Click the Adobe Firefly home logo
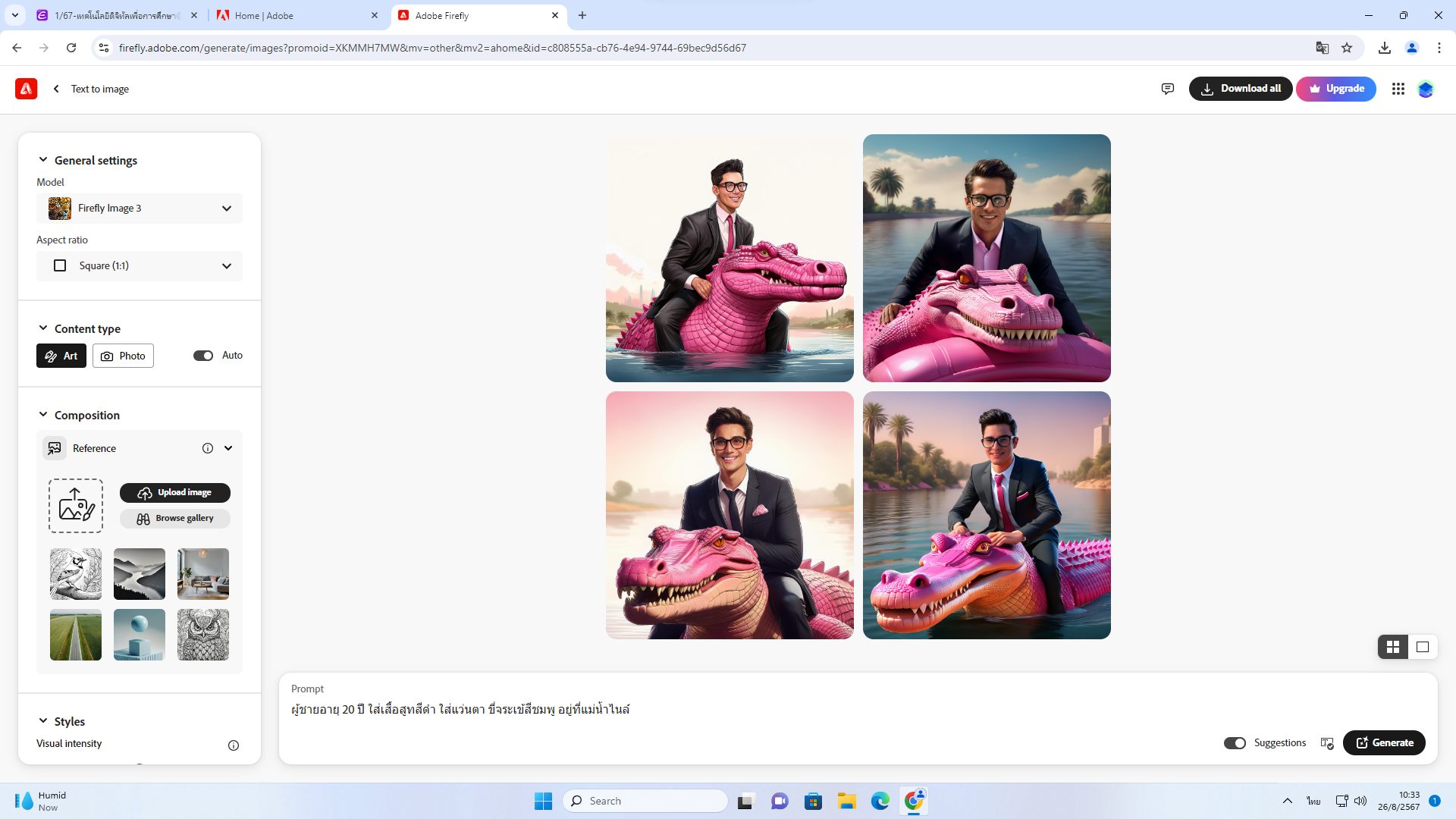The height and width of the screenshot is (819, 1456). 26,89
